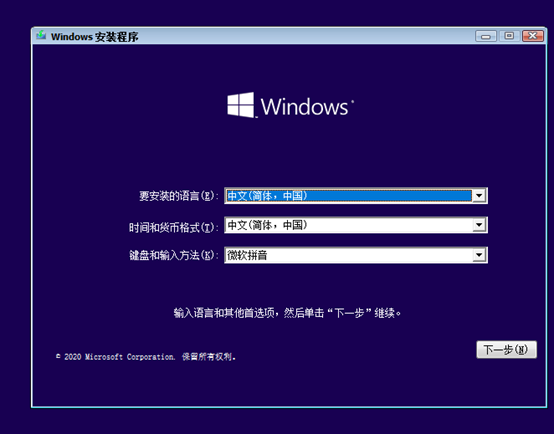
Task: Minimize the Windows 安装程序 window
Action: pyautogui.click(x=486, y=36)
